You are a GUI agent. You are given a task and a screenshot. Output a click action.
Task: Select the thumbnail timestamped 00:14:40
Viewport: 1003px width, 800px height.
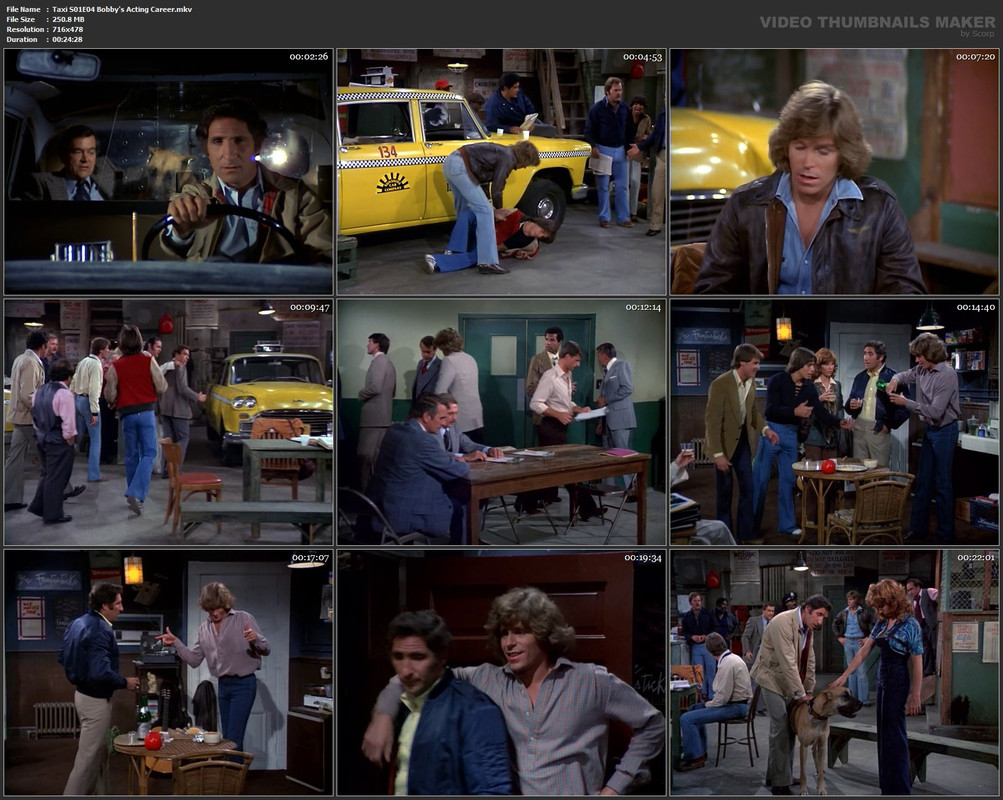[x=835, y=422]
